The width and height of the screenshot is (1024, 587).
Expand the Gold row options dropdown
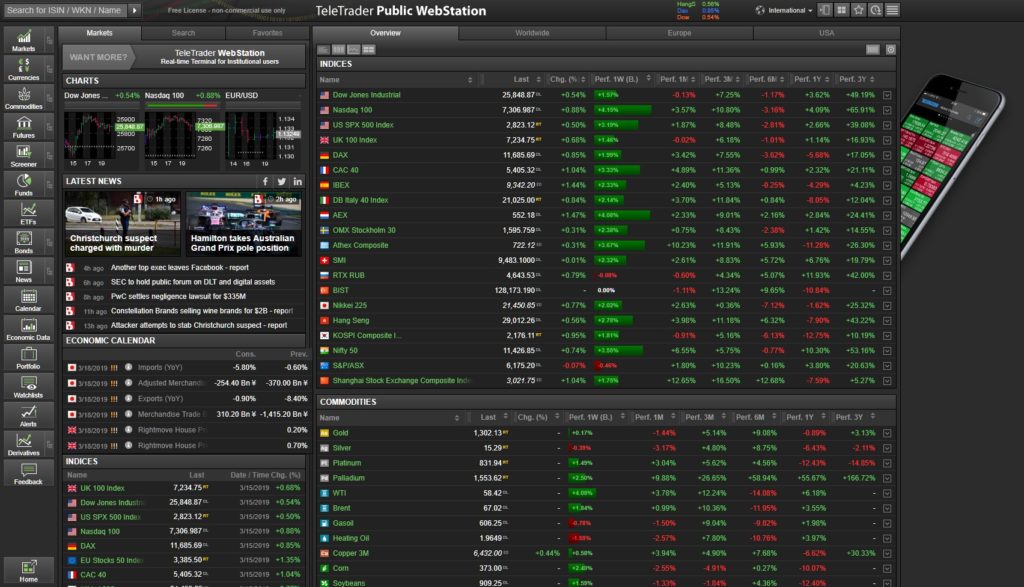point(887,432)
